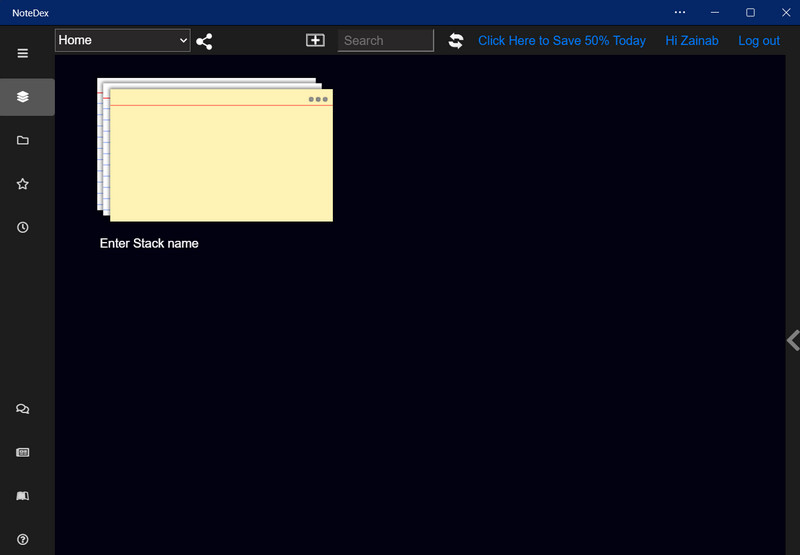
Task: Open the hamburger navigation menu
Action: tap(22, 53)
